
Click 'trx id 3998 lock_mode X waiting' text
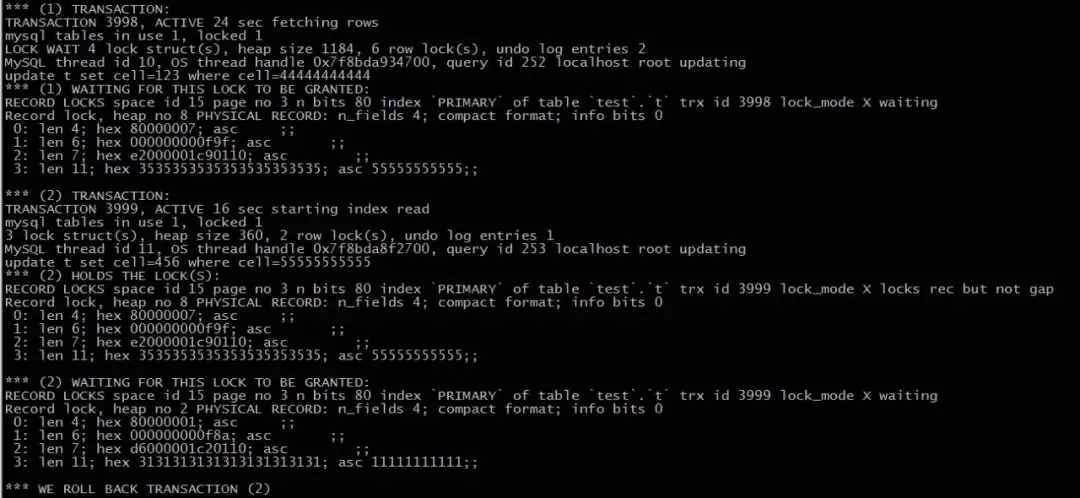tap(808, 103)
